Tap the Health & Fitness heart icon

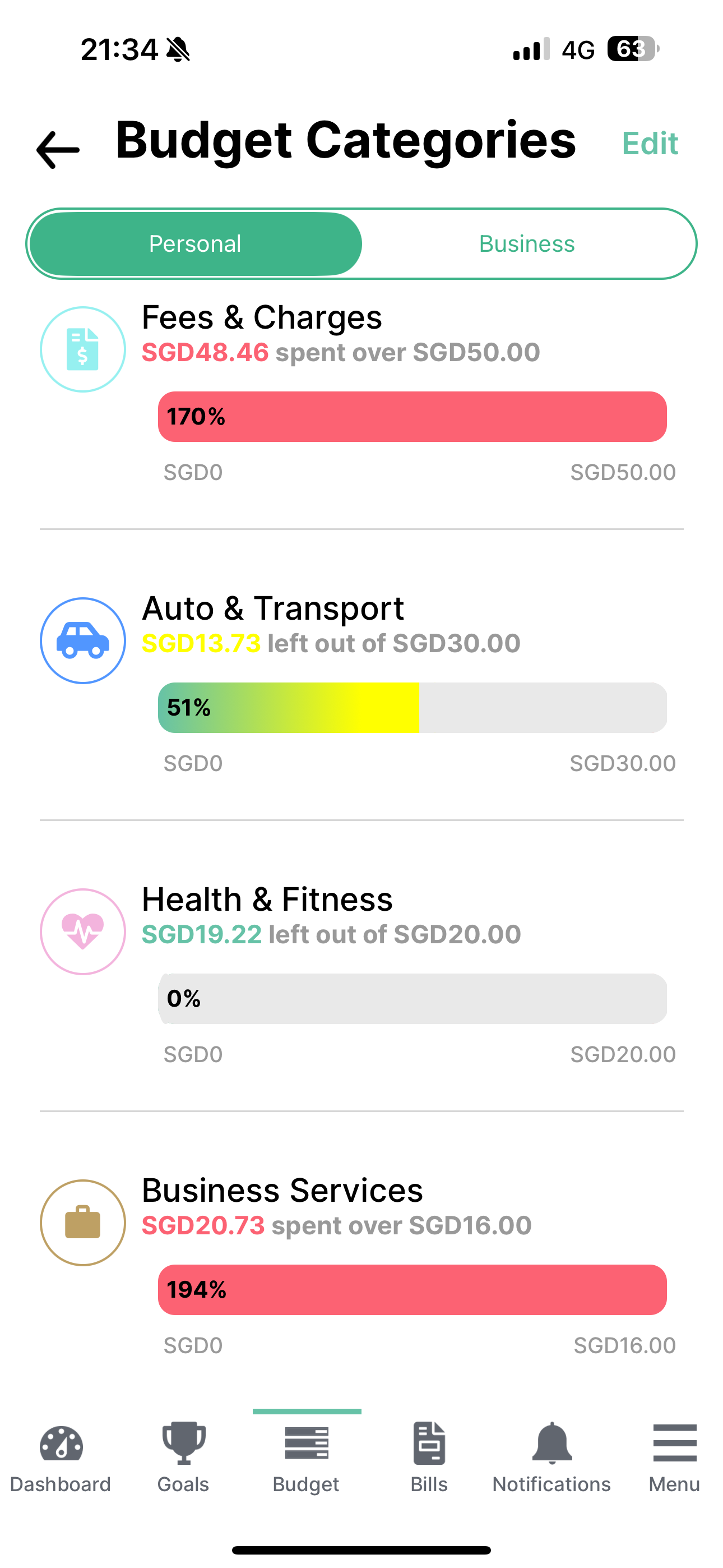click(x=83, y=931)
